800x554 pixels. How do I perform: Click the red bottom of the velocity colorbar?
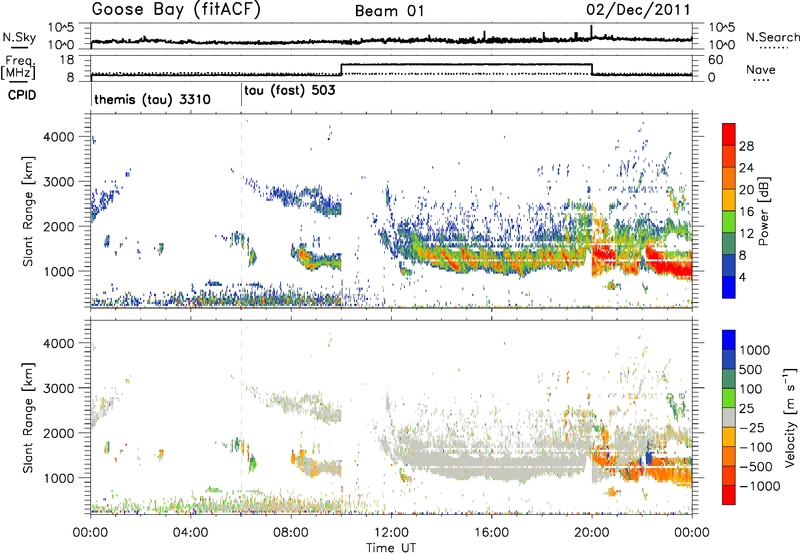pyautogui.click(x=729, y=495)
